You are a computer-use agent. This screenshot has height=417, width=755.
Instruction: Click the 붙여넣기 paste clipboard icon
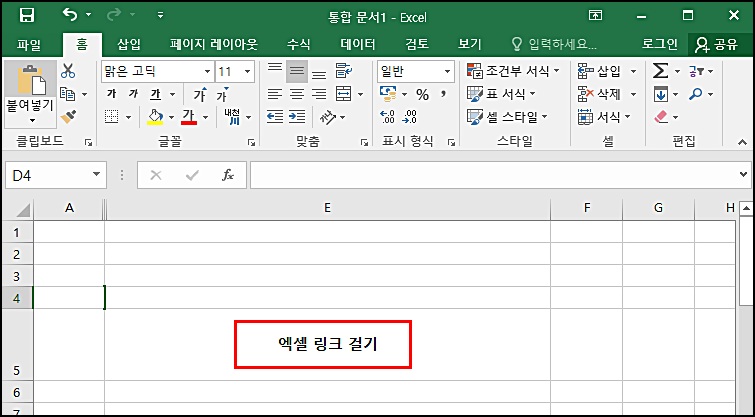(31, 79)
